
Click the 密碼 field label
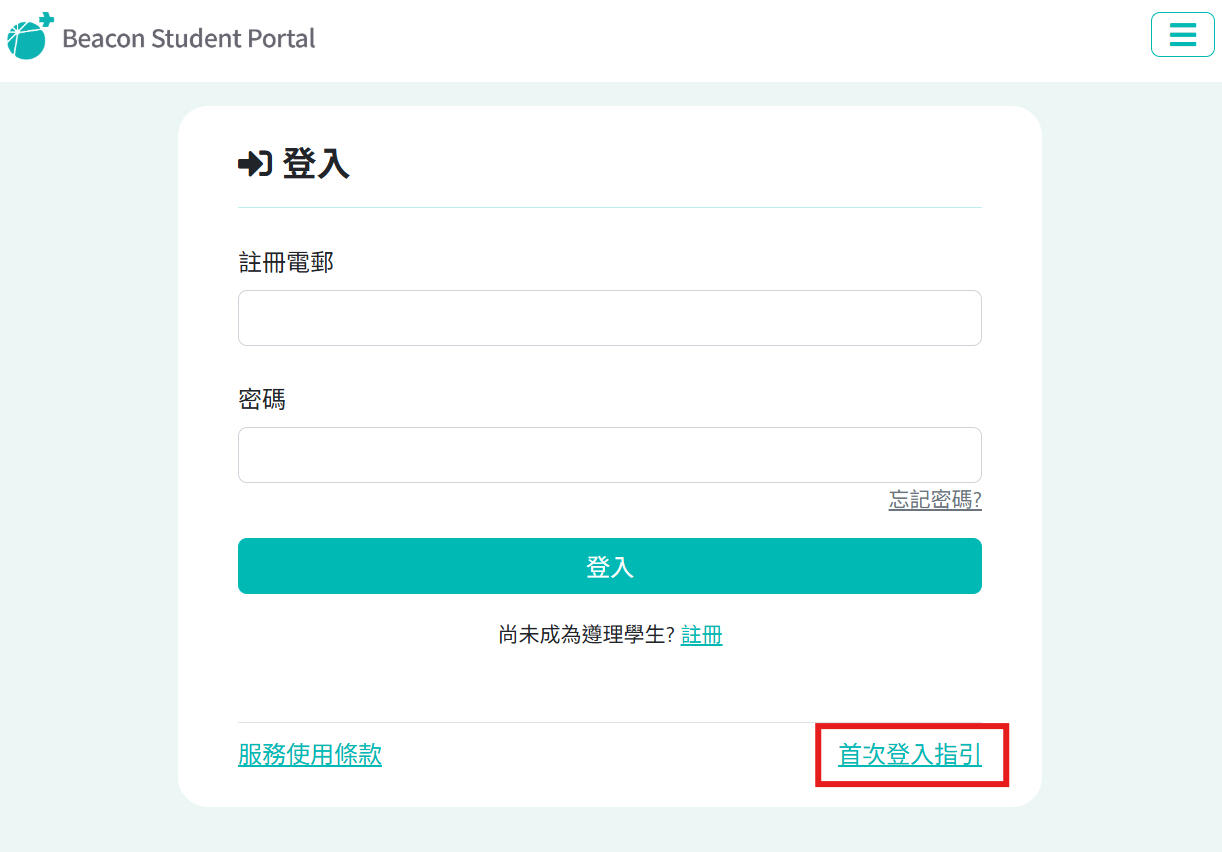262,400
